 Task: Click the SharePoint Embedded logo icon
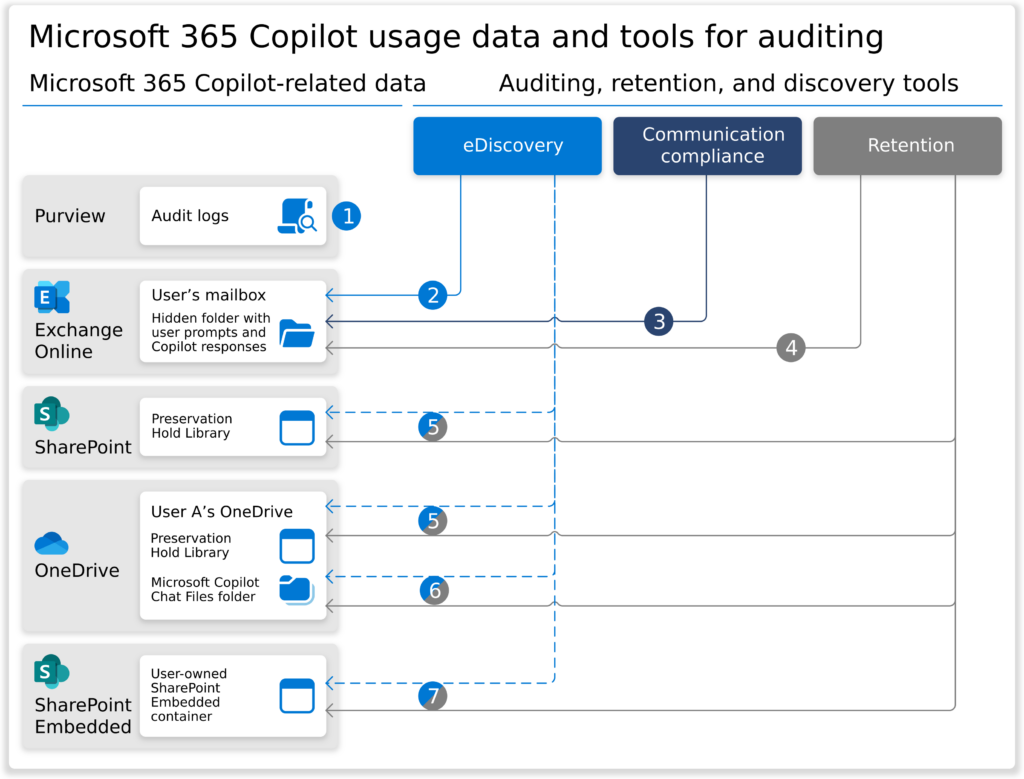click(52, 671)
